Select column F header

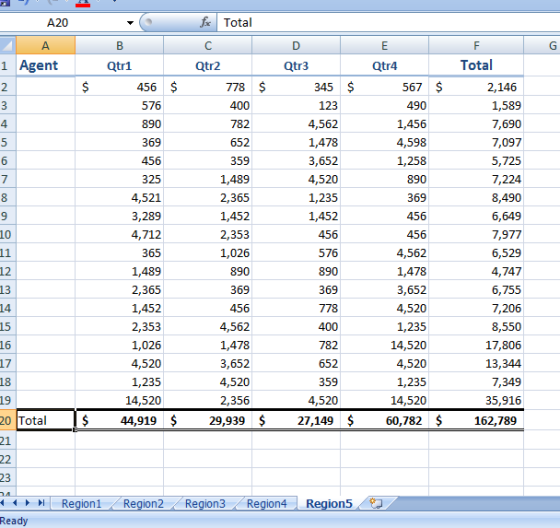click(x=476, y=45)
